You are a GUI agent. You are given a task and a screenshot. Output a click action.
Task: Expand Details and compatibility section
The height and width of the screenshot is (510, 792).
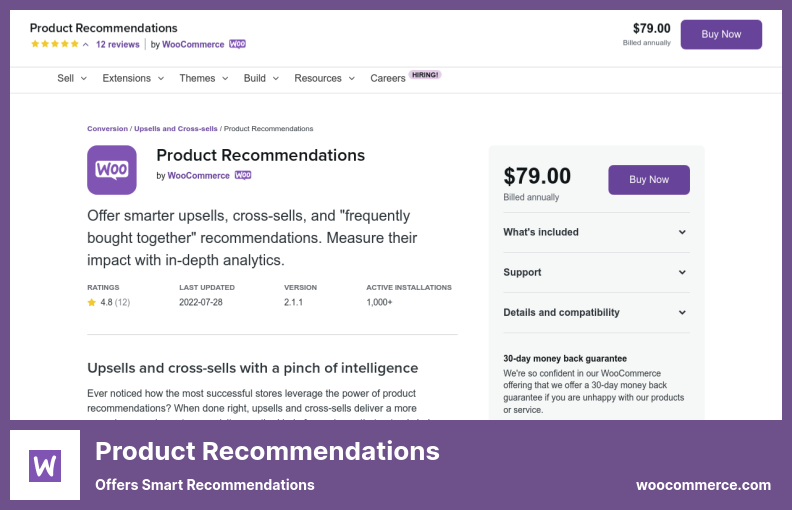tap(596, 312)
